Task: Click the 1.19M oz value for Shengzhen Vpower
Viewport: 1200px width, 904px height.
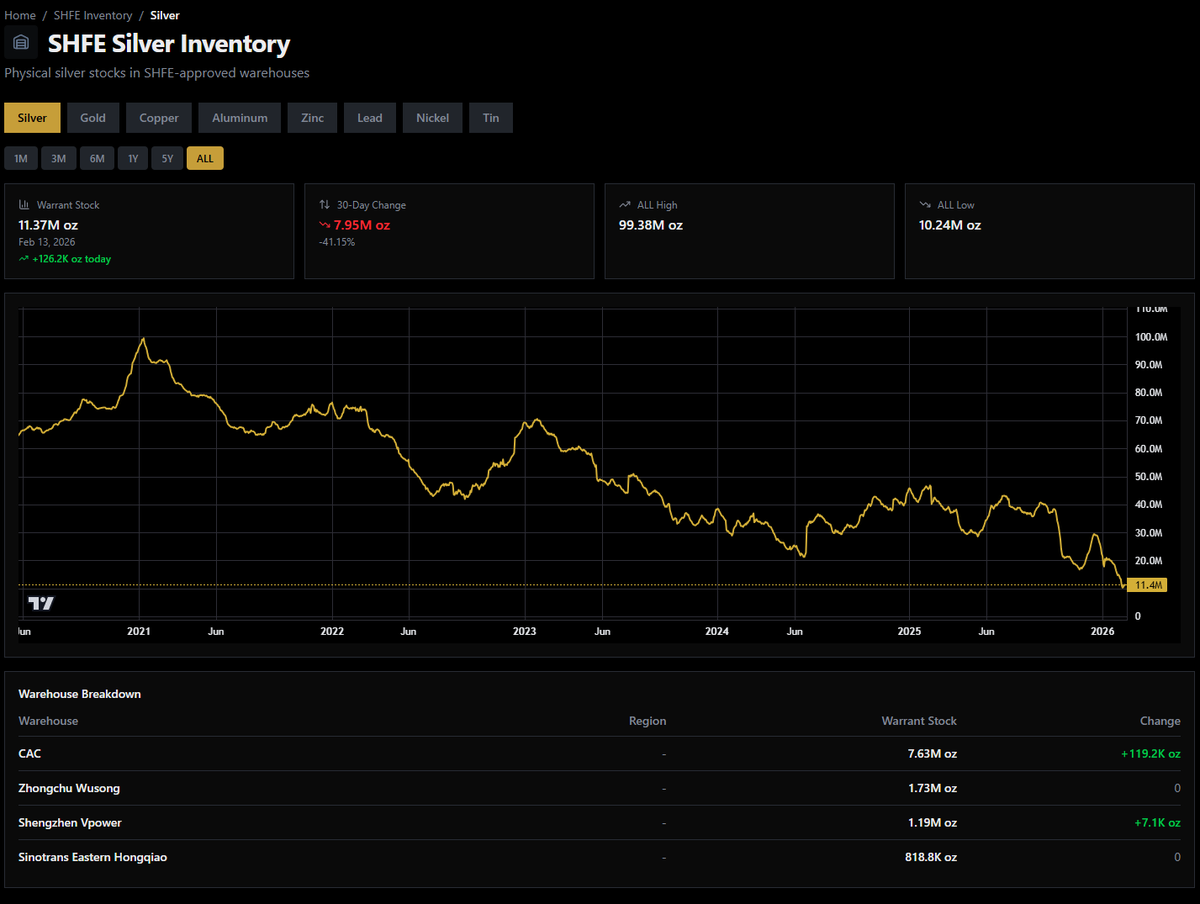Action: tap(932, 823)
